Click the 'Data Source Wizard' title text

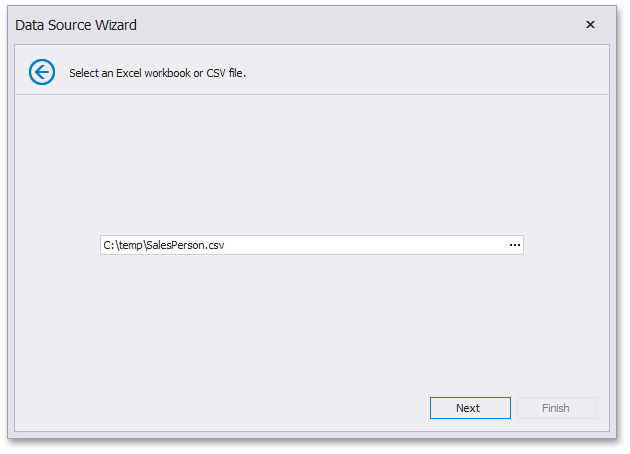coord(76,25)
